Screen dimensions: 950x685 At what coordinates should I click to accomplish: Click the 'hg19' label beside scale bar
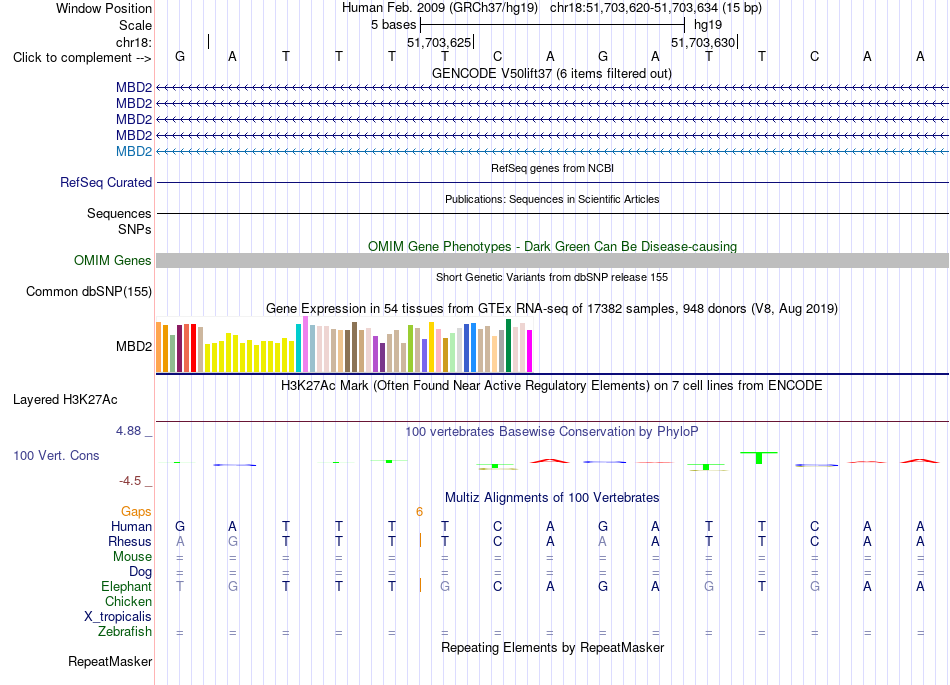tap(708, 25)
